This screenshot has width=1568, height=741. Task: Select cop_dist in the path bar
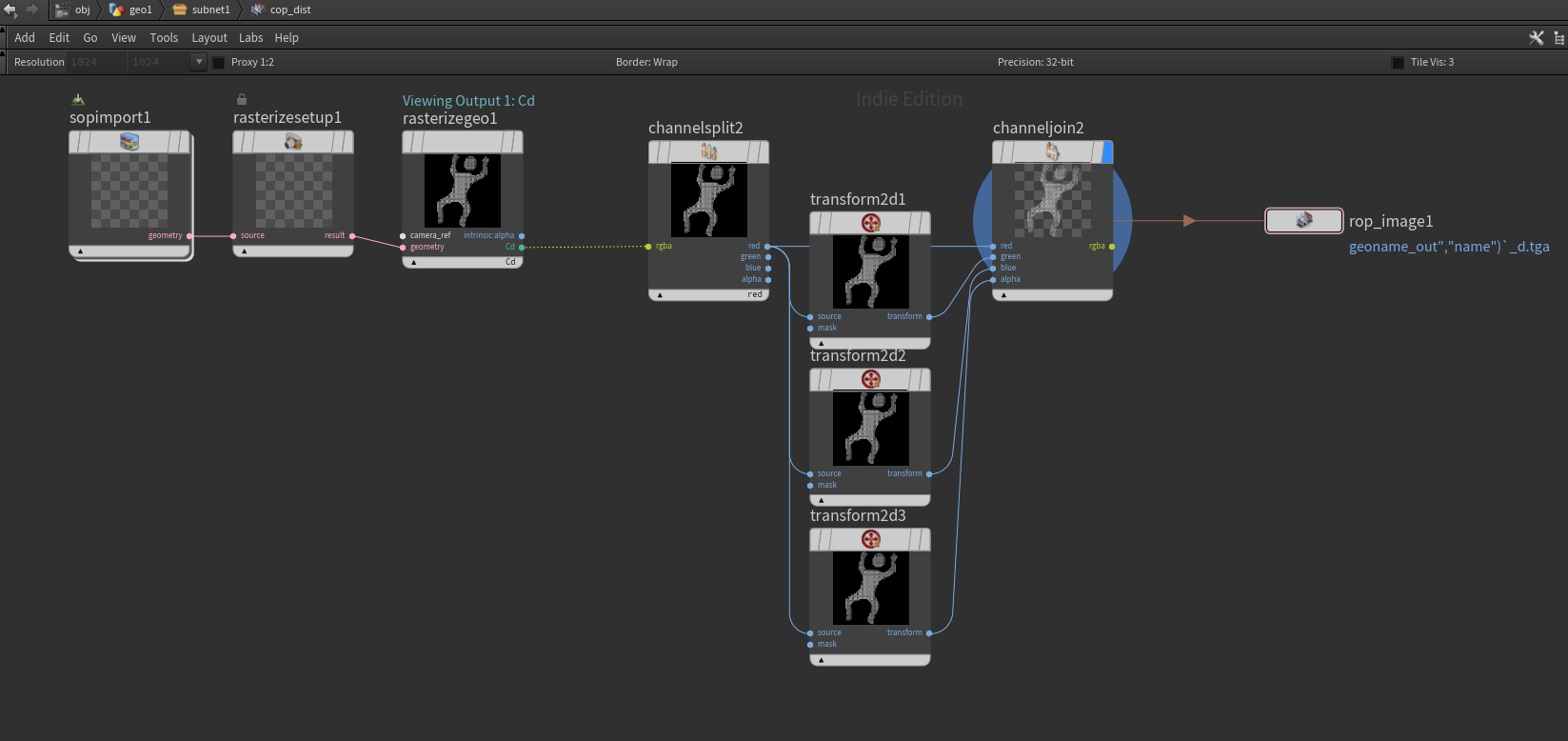point(281,10)
